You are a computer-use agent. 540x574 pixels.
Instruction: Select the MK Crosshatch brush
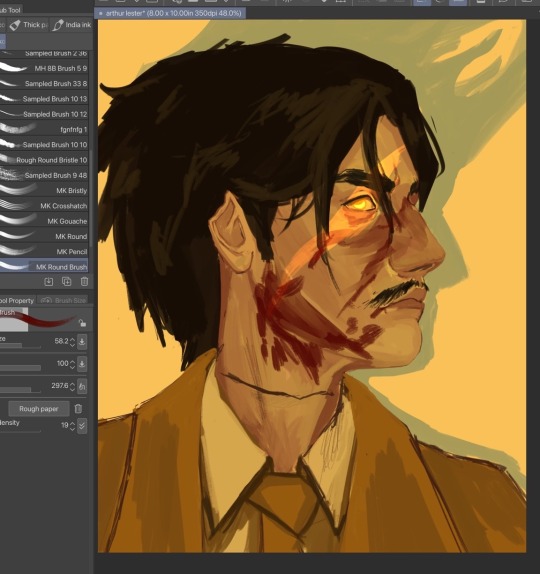click(44, 206)
